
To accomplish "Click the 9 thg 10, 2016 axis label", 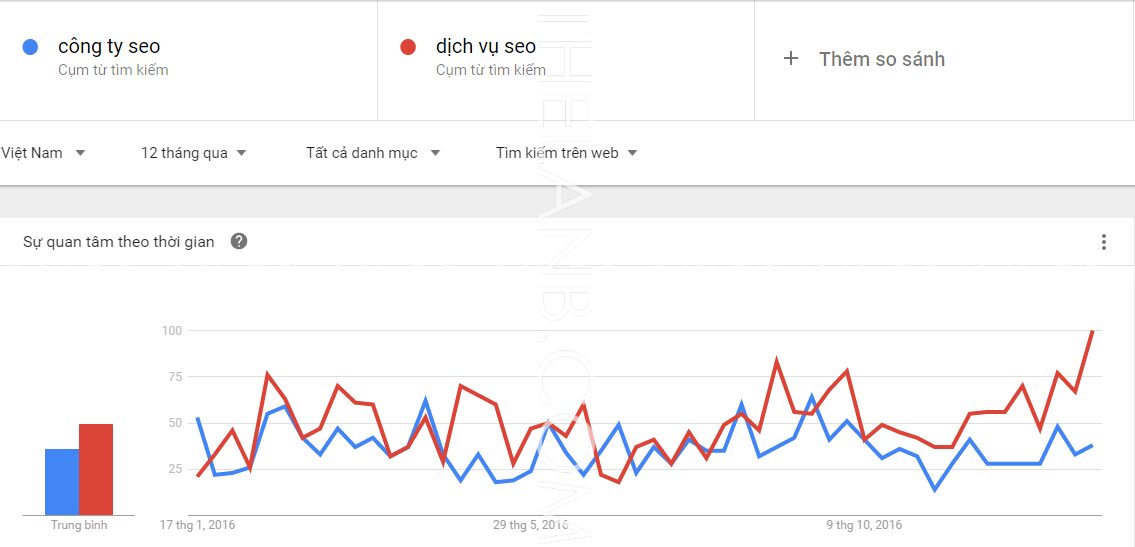I will 864,524.
